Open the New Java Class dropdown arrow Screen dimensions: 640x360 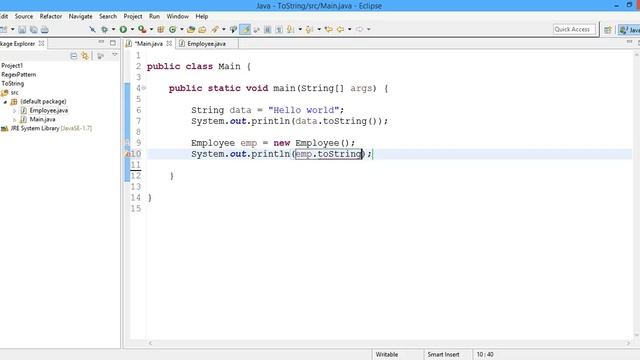coord(182,29)
